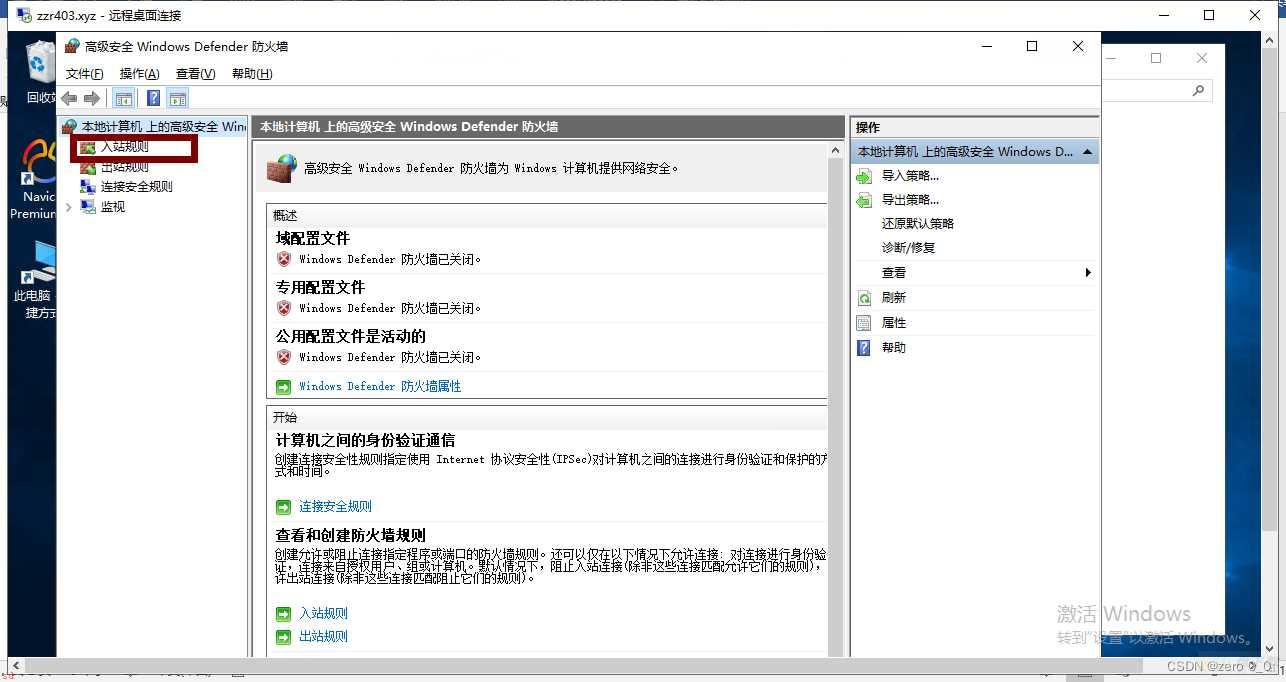Follow the 出站规则 link in center pane
1286x682 pixels.
click(323, 636)
